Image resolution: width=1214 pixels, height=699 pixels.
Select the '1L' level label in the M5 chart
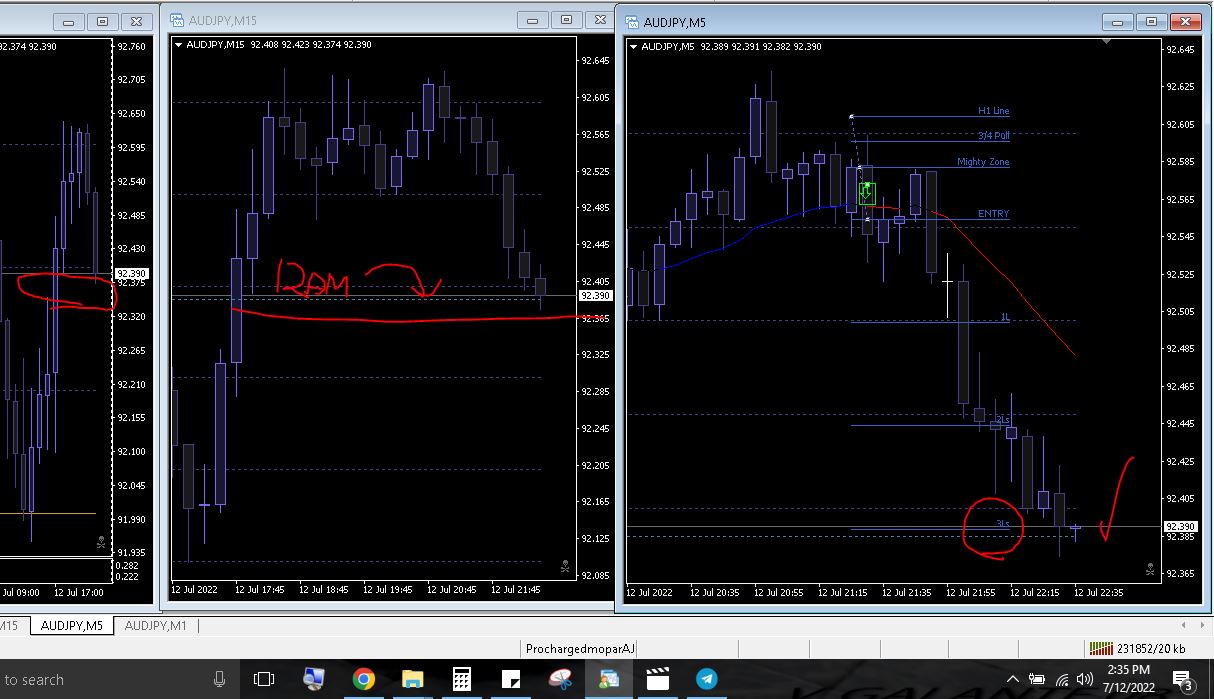click(x=1005, y=317)
